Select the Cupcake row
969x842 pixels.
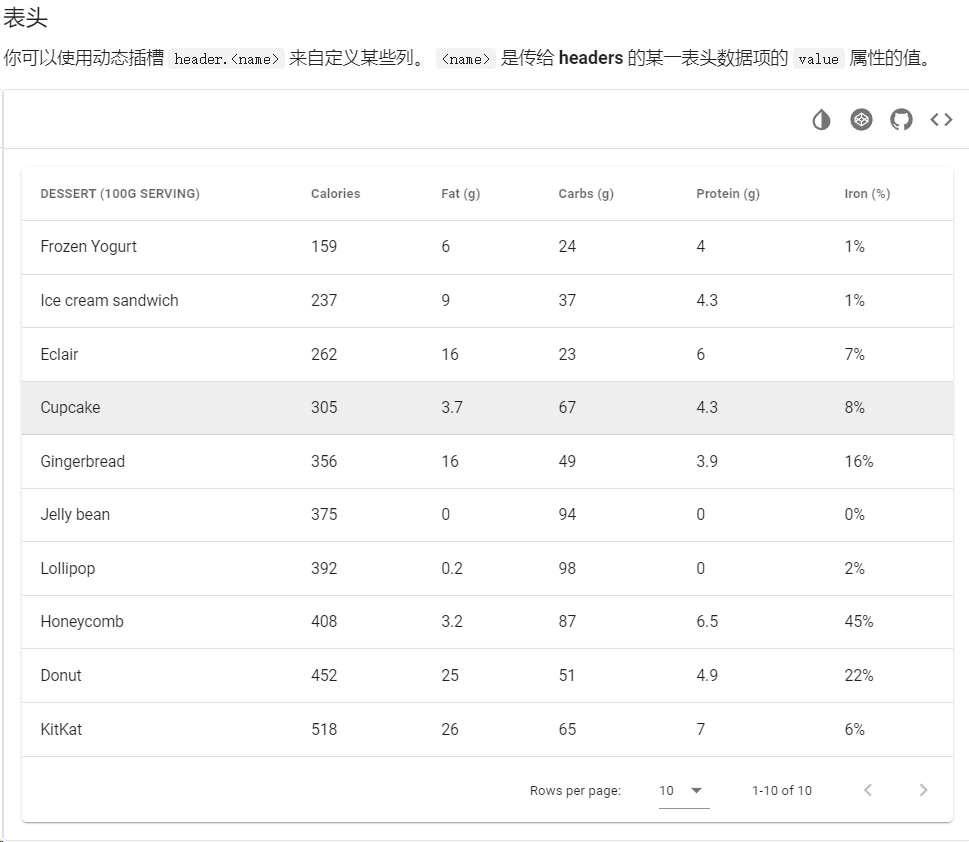pyautogui.click(x=70, y=408)
